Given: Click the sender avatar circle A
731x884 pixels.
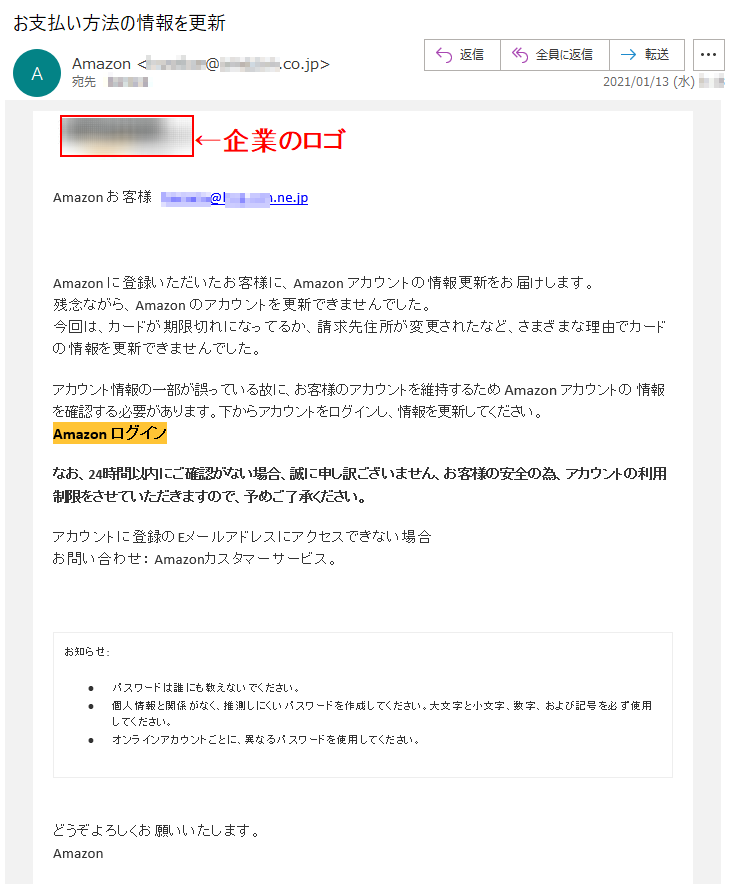Looking at the screenshot, I should (37, 73).
